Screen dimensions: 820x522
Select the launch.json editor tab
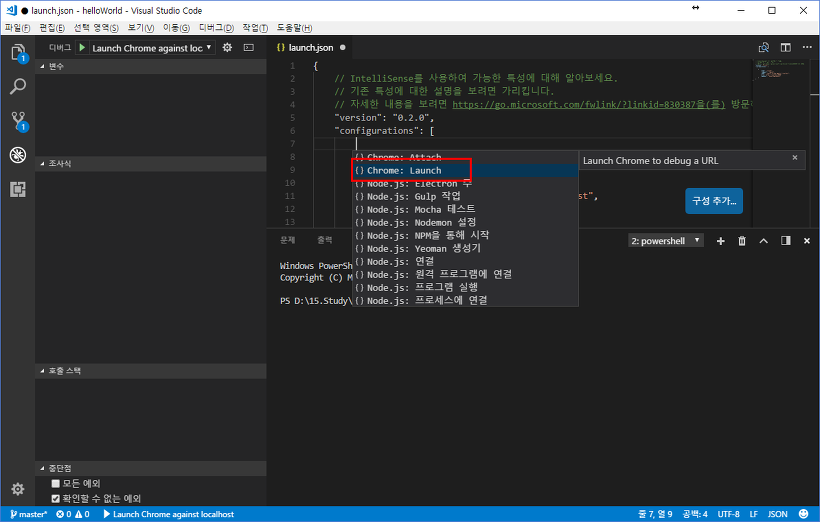click(x=311, y=48)
